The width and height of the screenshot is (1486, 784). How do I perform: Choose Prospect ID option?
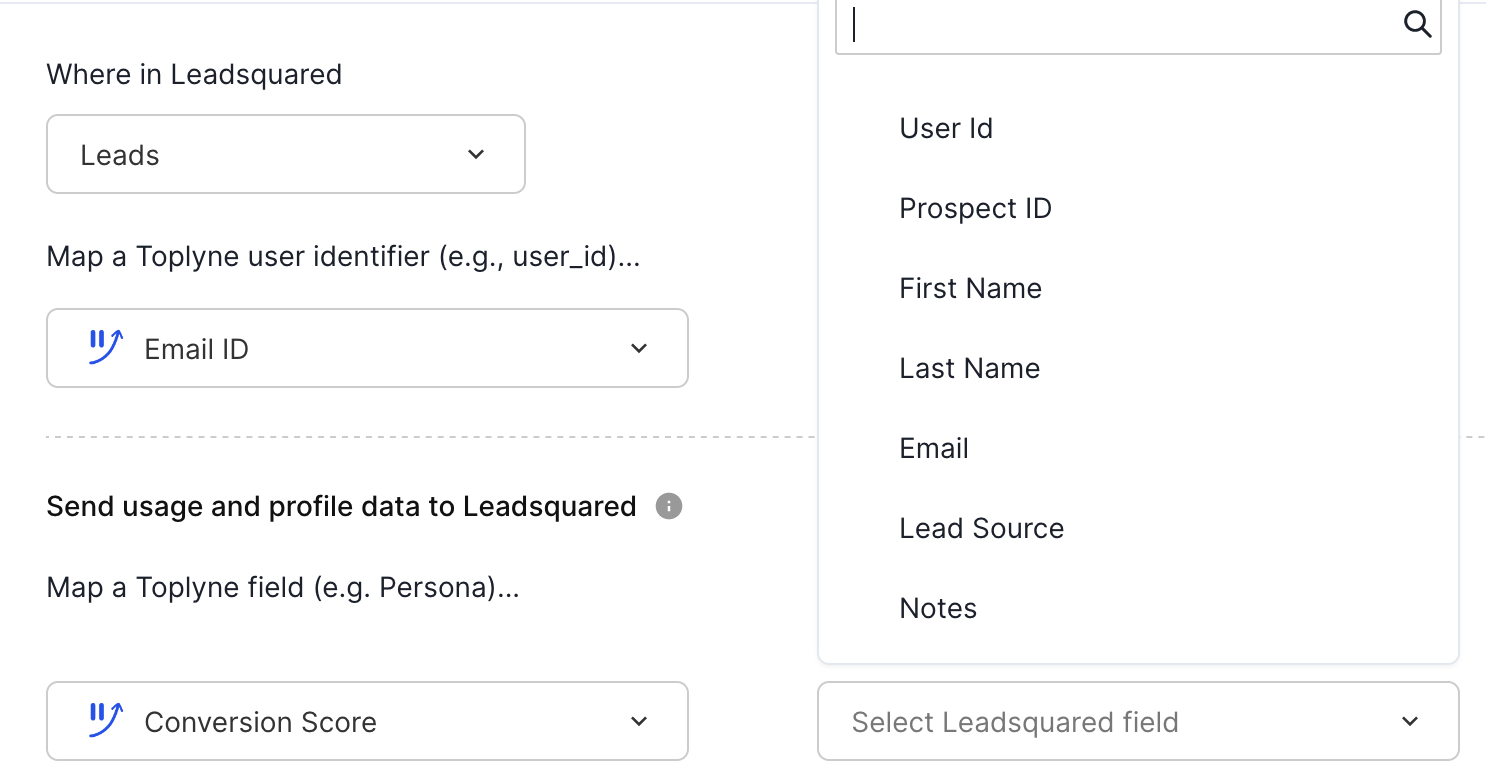pyautogui.click(x=975, y=209)
